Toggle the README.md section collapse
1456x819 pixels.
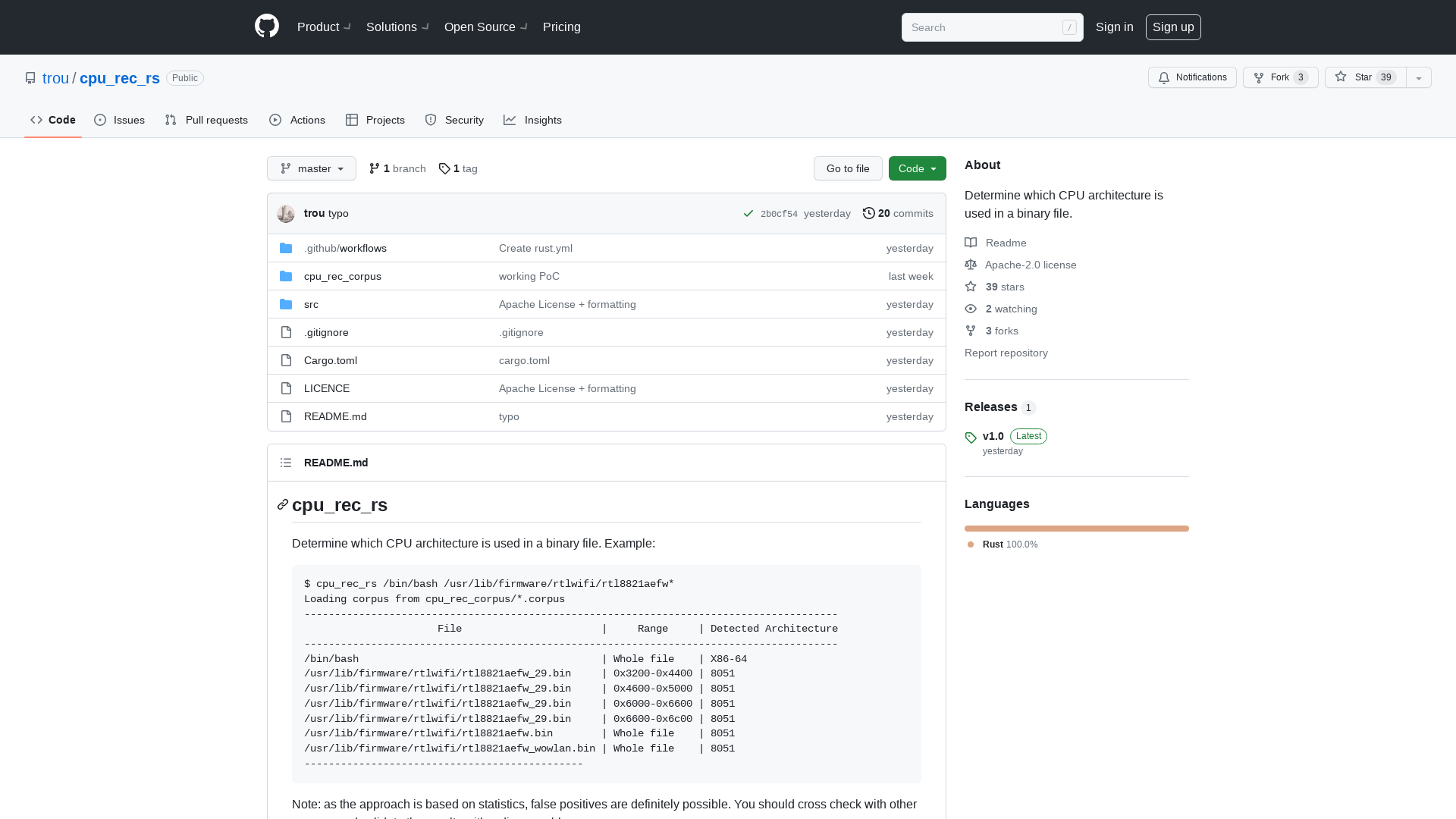[285, 462]
